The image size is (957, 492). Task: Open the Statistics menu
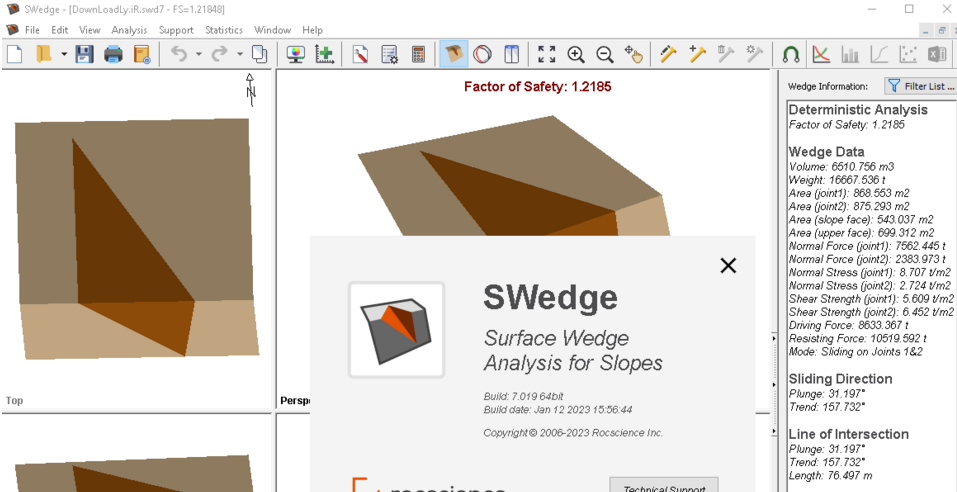coord(223,30)
